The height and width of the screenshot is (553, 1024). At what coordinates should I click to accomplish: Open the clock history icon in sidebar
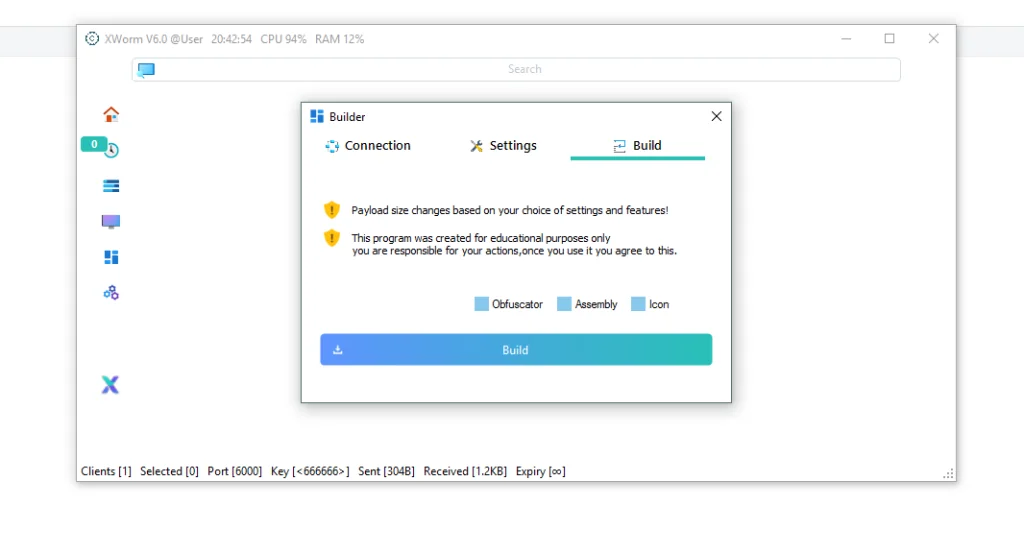coord(112,151)
